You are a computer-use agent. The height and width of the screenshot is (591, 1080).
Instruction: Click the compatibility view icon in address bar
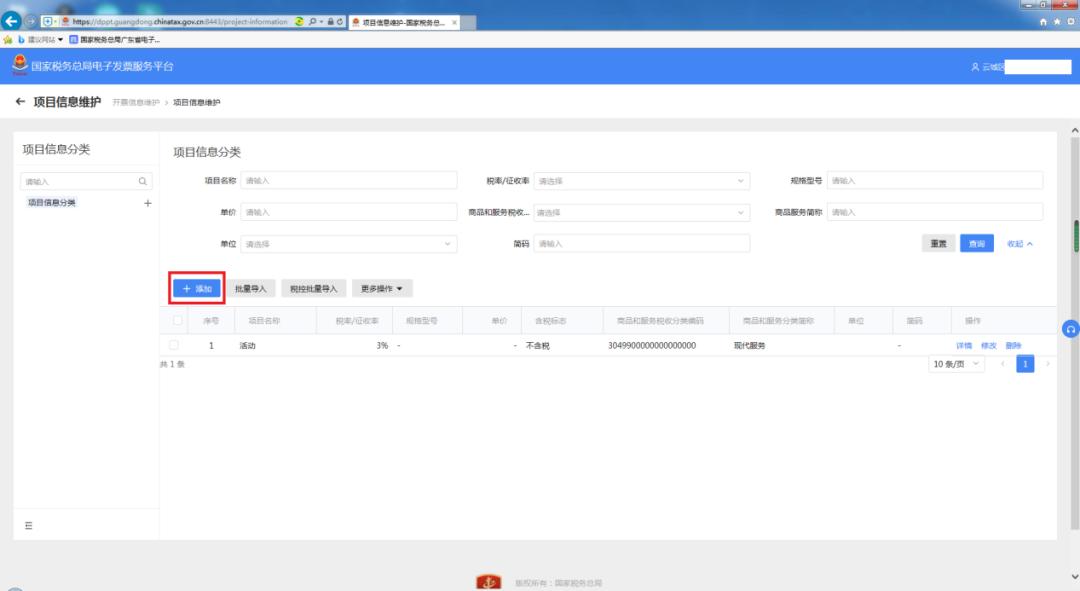click(x=299, y=21)
